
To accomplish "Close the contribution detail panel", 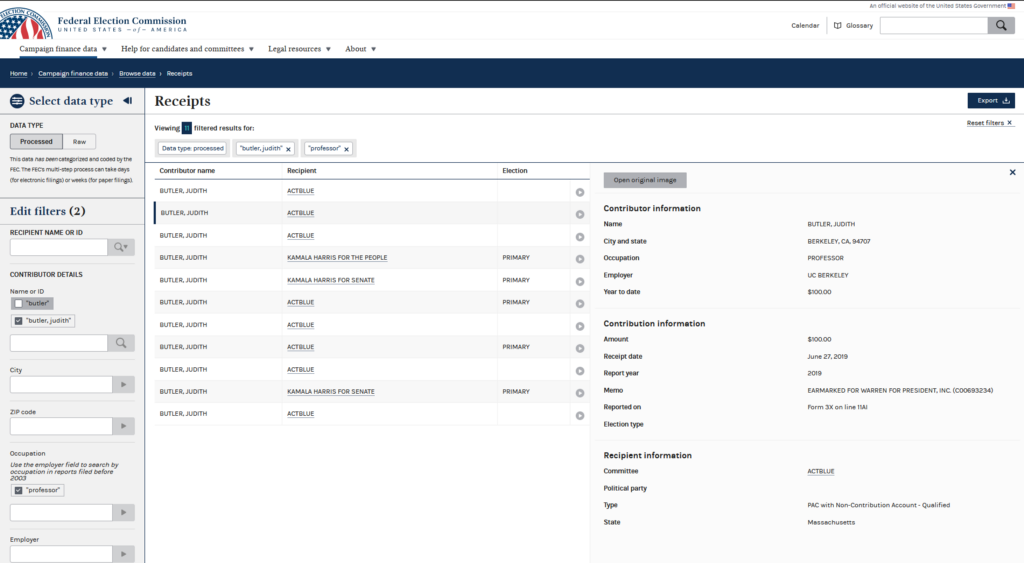I will tap(1012, 172).
